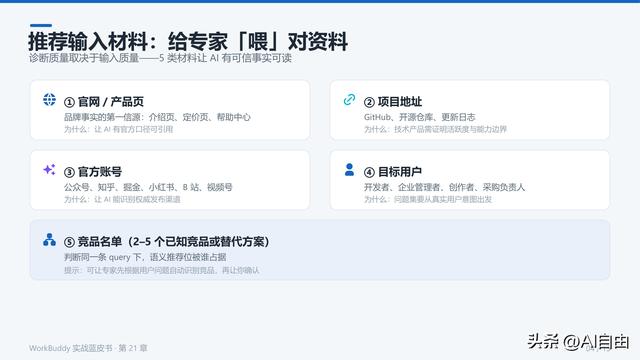Select the heading ⑤ 竞品名单（2–5 个已知竞品或替代方案）
640x360 pixels.
tap(167, 242)
